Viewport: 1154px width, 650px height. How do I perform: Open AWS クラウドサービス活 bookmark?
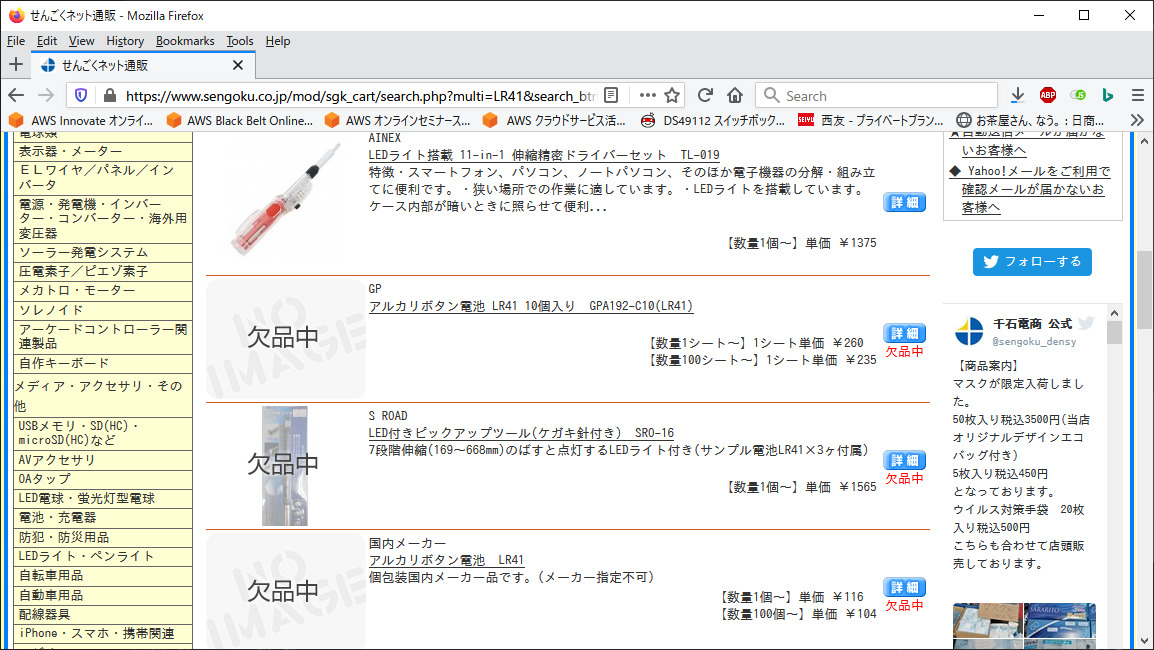(554, 120)
